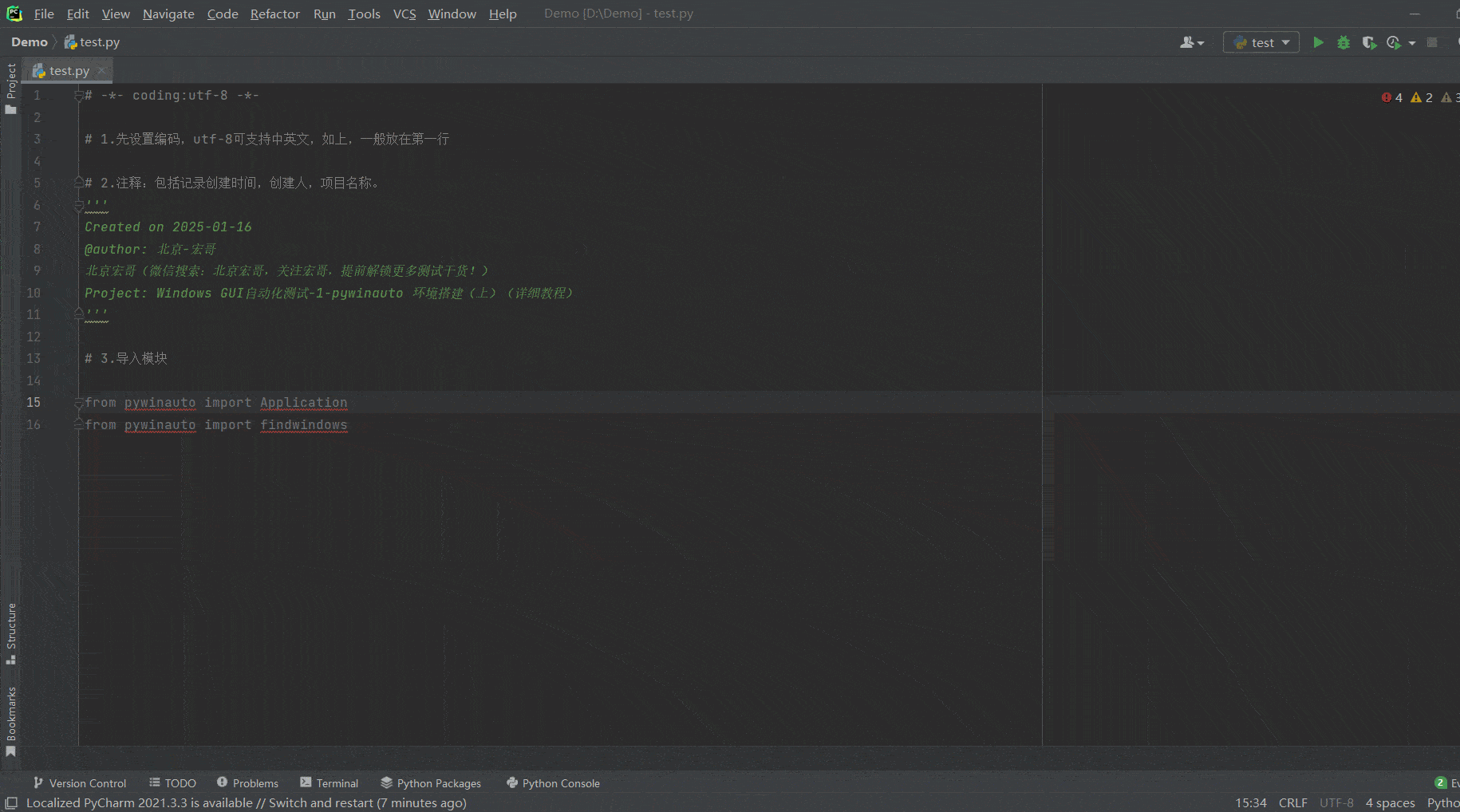Open the Help menu
The height and width of the screenshot is (812, 1460).
(x=503, y=14)
